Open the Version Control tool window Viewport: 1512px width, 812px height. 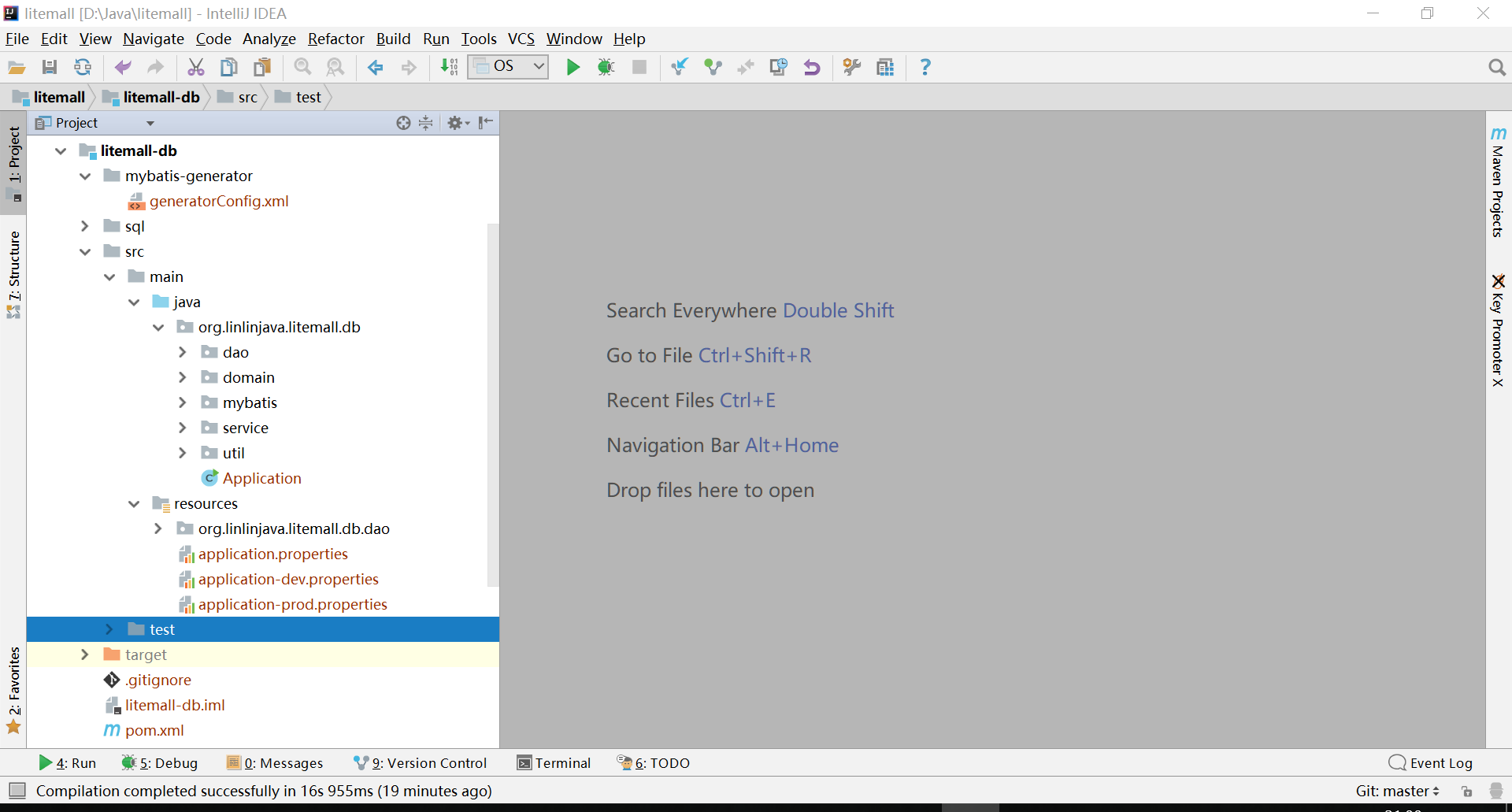421,762
